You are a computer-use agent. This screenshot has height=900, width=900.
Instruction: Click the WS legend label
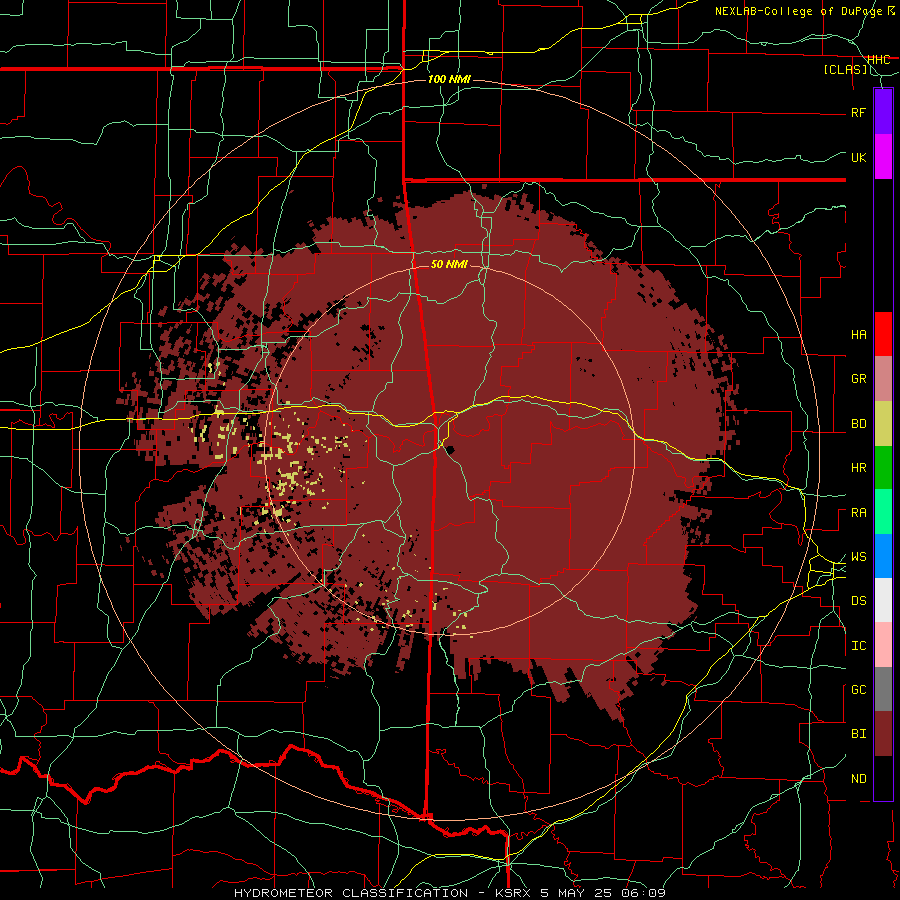click(x=859, y=557)
